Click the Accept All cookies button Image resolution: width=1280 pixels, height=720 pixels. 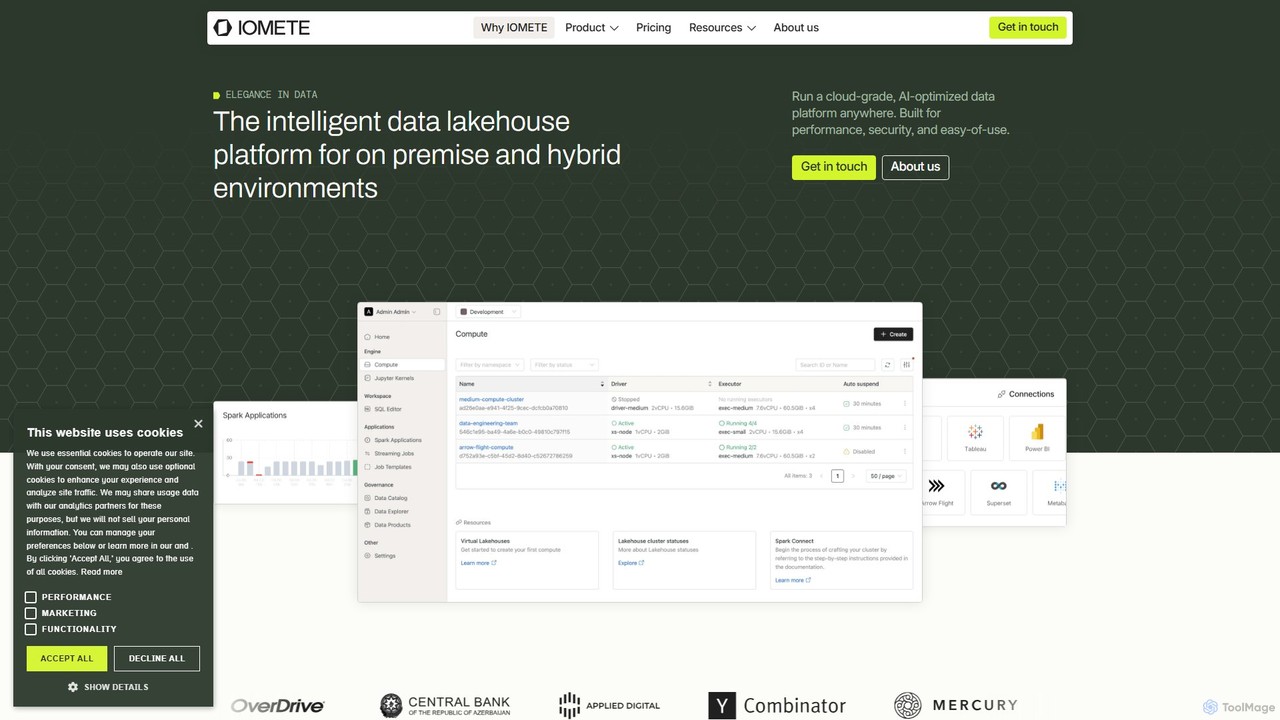(67, 658)
